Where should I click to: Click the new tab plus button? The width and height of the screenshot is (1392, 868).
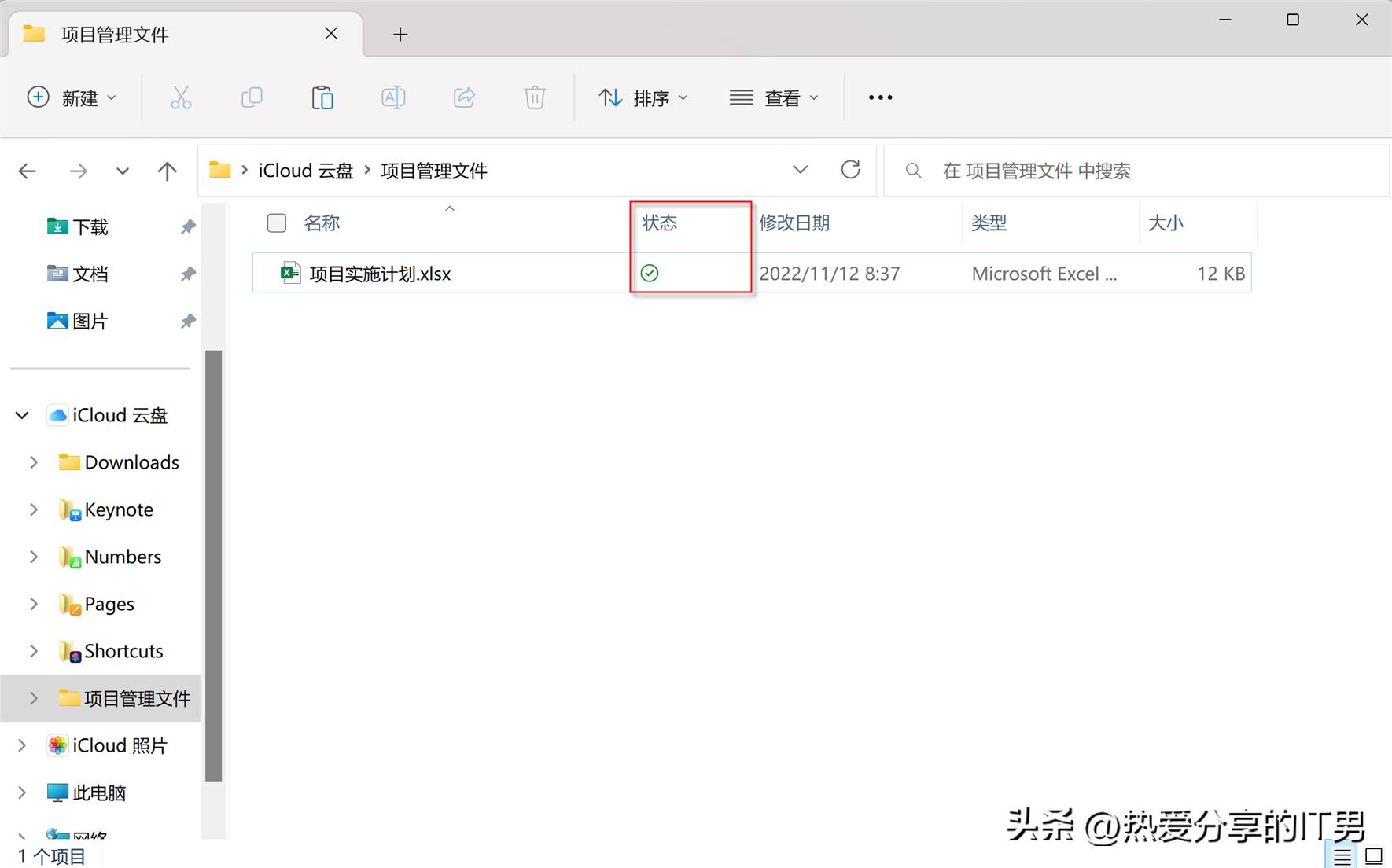coord(400,35)
